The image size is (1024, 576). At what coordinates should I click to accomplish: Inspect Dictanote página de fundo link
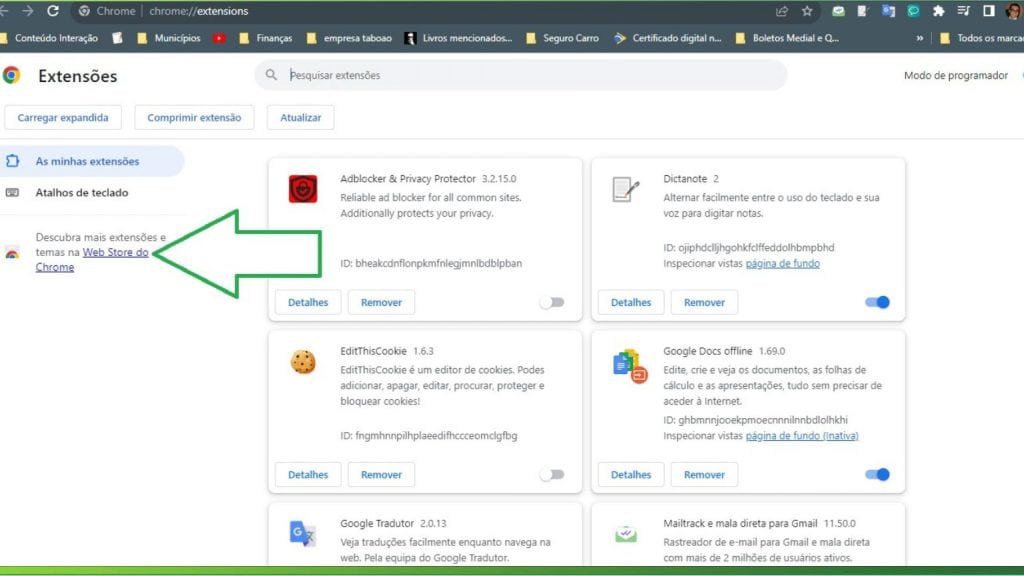782,263
